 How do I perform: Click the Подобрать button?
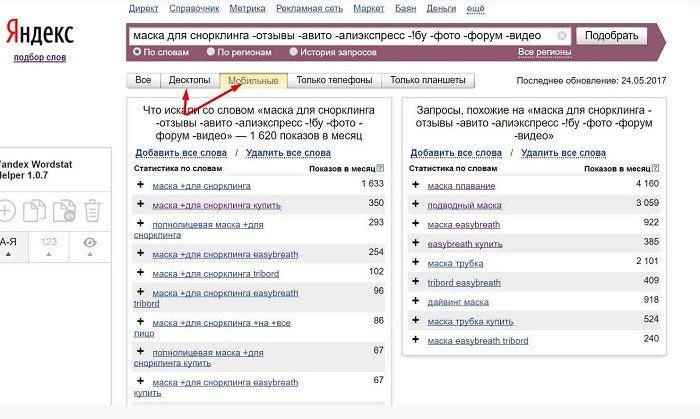[x=611, y=36]
